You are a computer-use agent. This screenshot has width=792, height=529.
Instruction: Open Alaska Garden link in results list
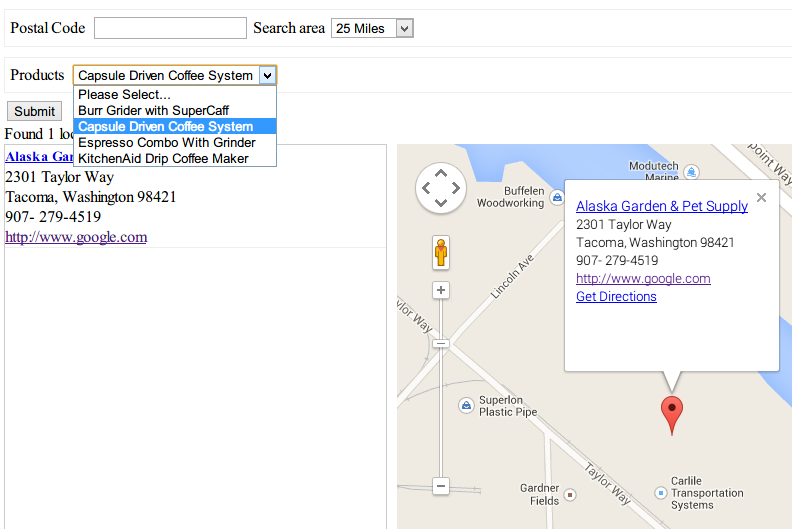click(39, 157)
